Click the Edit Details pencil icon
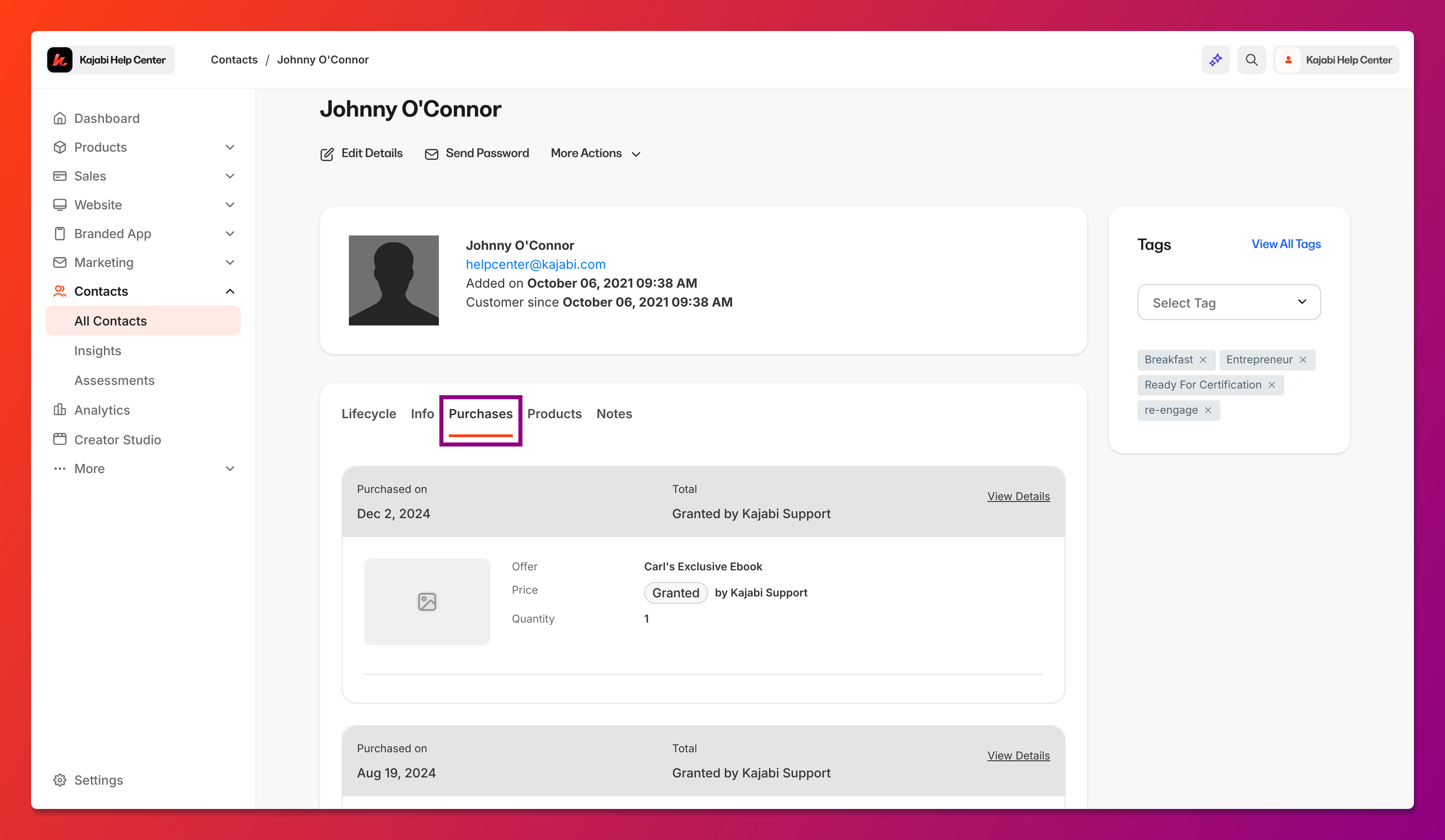1445x840 pixels. pos(327,154)
